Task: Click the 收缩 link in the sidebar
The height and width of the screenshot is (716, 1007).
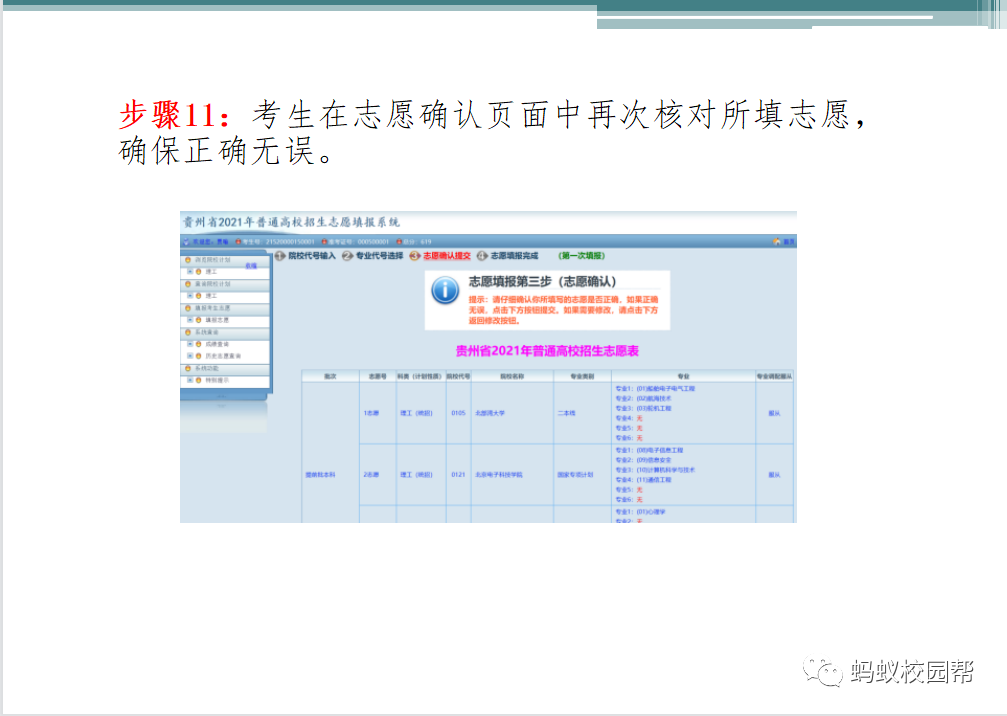Action: pos(251,266)
